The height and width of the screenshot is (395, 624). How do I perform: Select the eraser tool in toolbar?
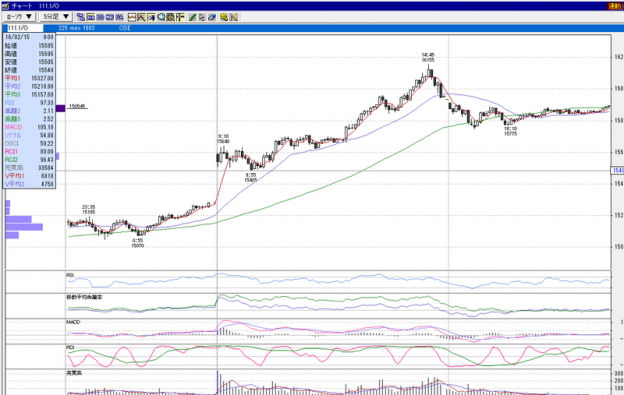212,17
